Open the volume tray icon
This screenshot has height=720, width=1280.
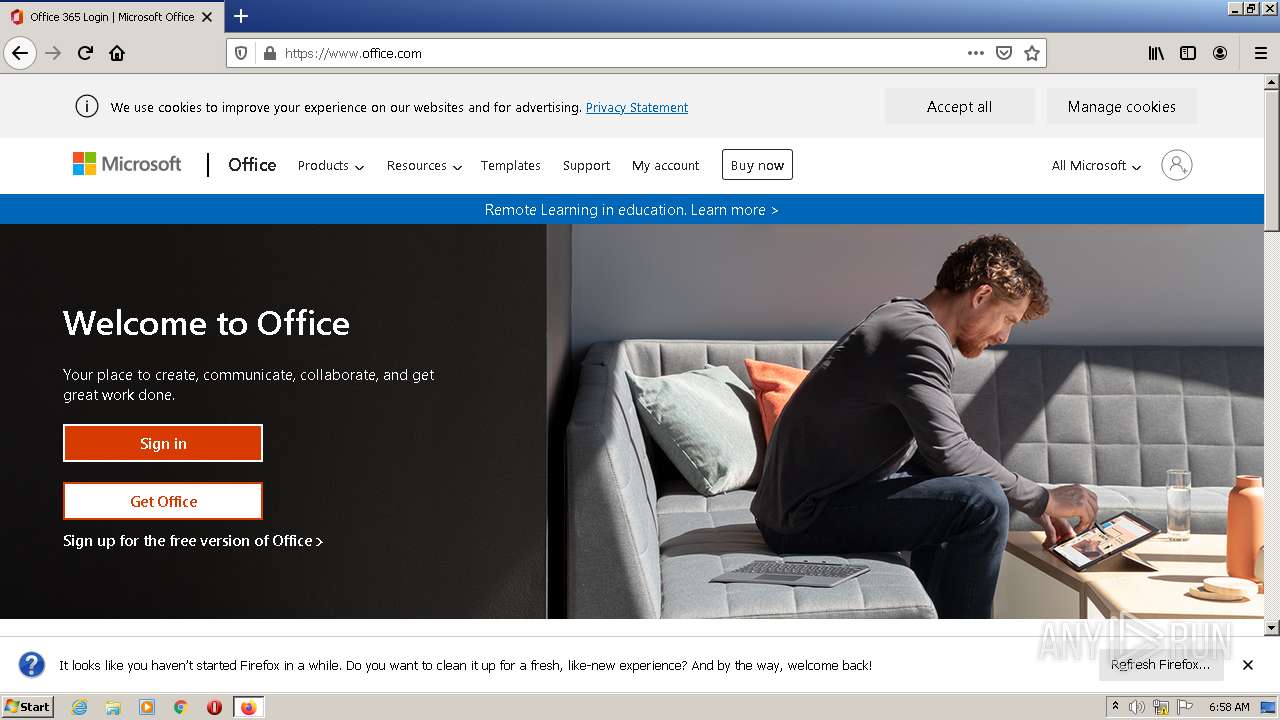(1137, 707)
